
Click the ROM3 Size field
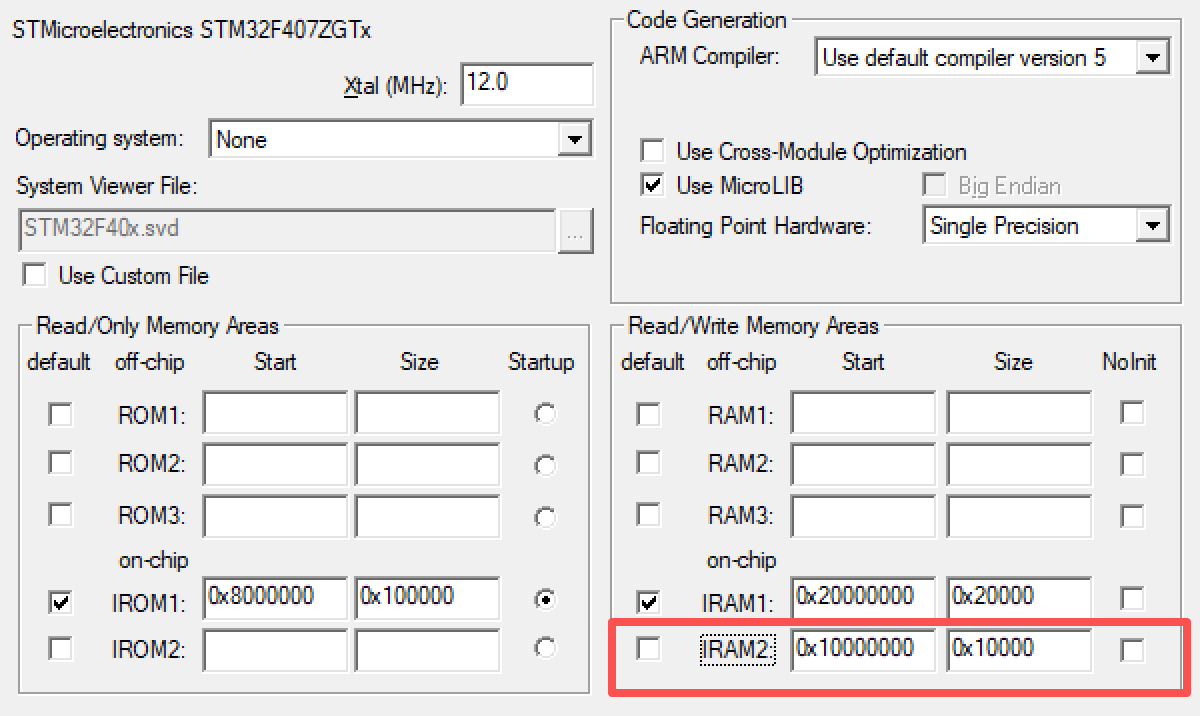click(x=427, y=516)
